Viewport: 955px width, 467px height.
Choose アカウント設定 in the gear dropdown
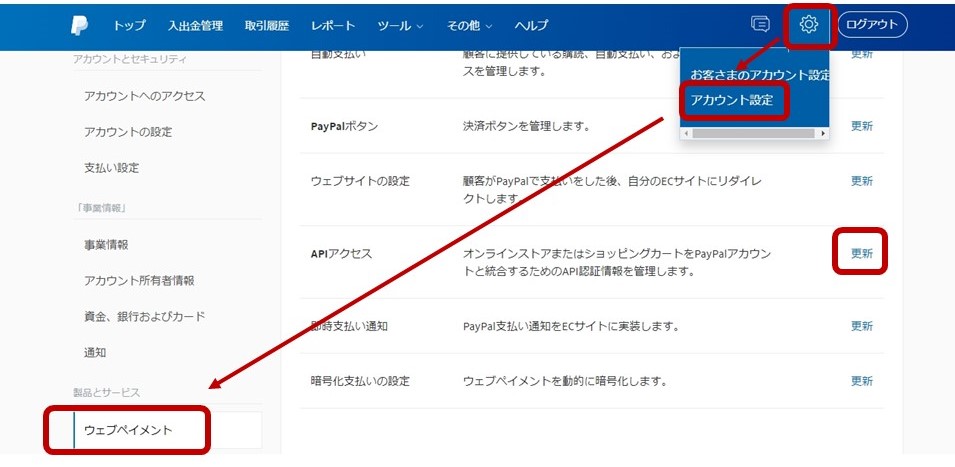coord(731,100)
